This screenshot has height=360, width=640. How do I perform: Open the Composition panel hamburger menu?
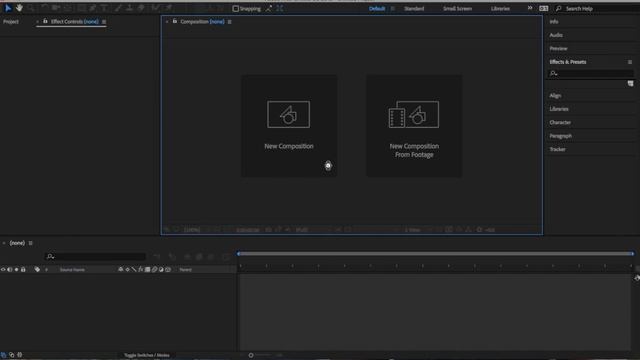pyautogui.click(x=229, y=22)
